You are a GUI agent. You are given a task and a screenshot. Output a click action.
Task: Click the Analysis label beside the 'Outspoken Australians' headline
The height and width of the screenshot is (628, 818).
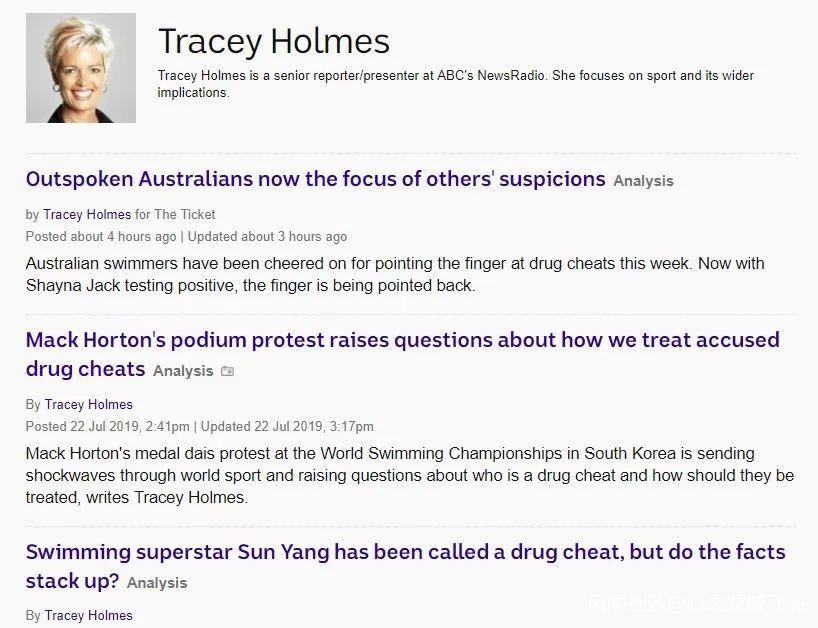[643, 181]
